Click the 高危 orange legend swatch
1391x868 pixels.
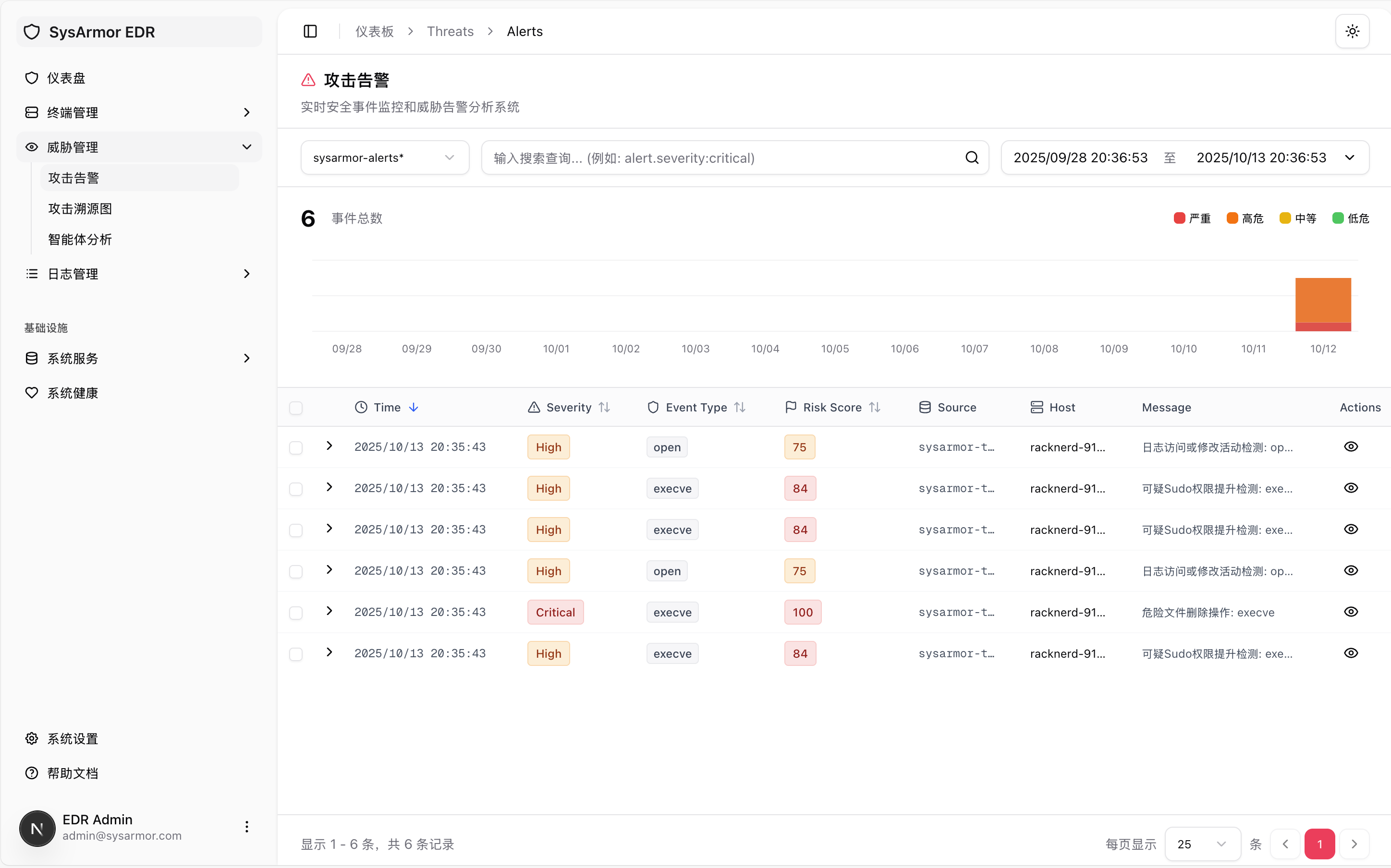click(x=1232, y=218)
